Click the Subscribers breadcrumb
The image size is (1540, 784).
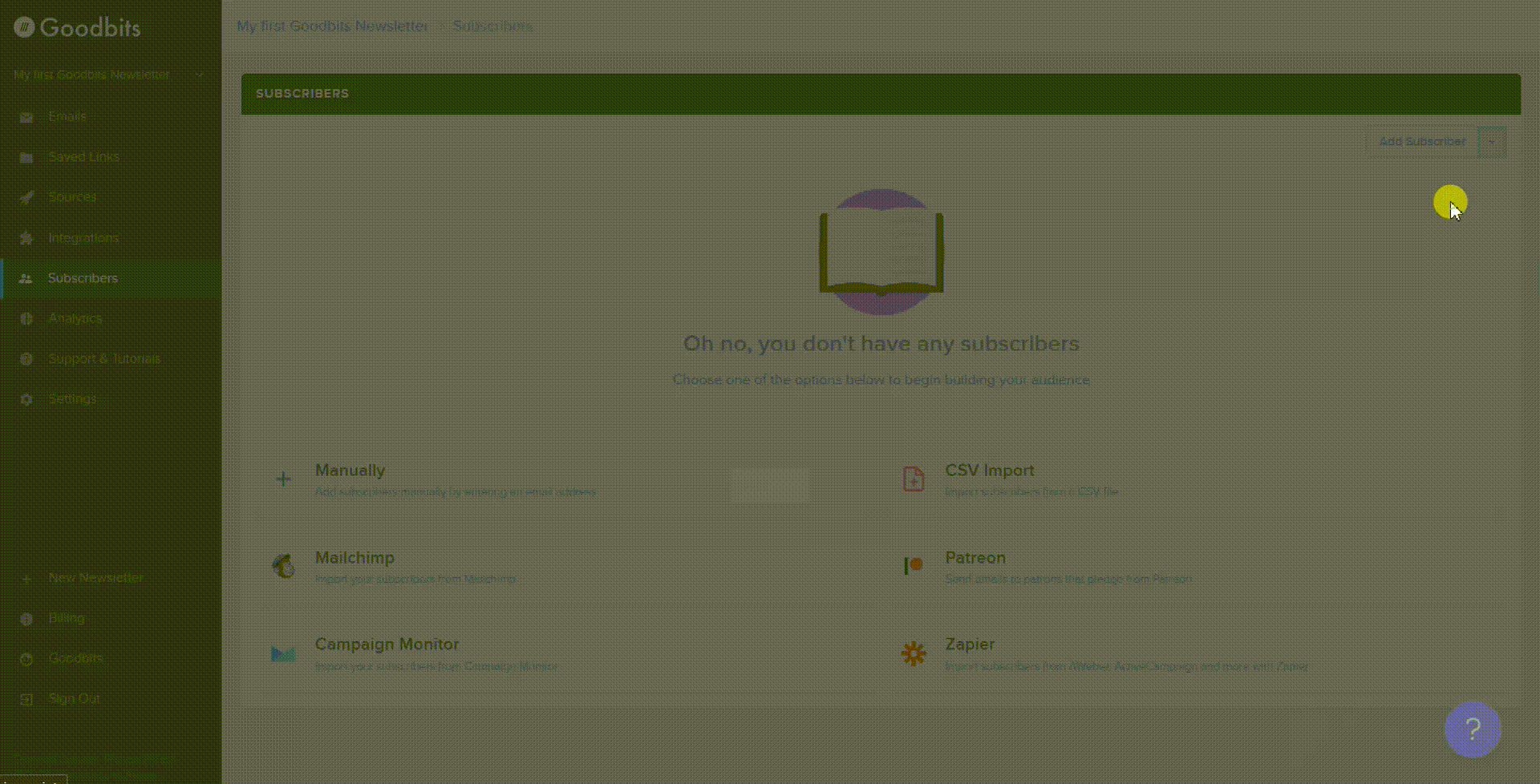[x=492, y=26]
